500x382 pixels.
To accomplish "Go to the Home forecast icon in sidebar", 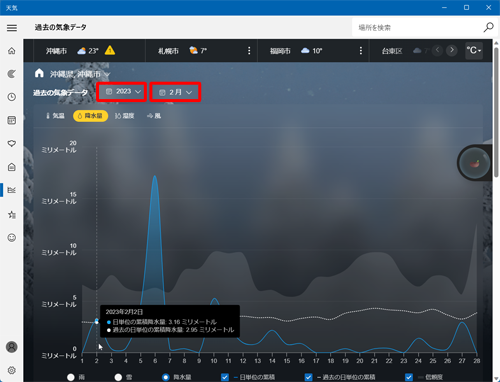I will click(12, 51).
